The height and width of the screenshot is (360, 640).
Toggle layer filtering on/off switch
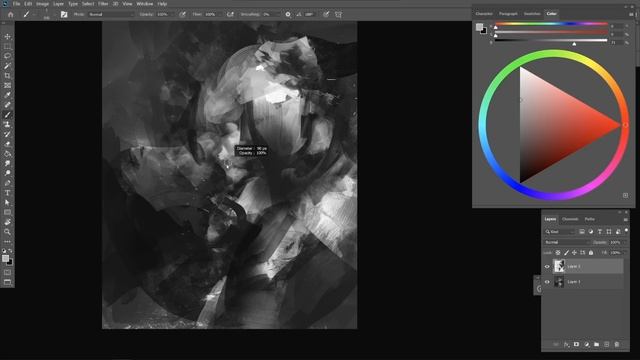pos(626,231)
